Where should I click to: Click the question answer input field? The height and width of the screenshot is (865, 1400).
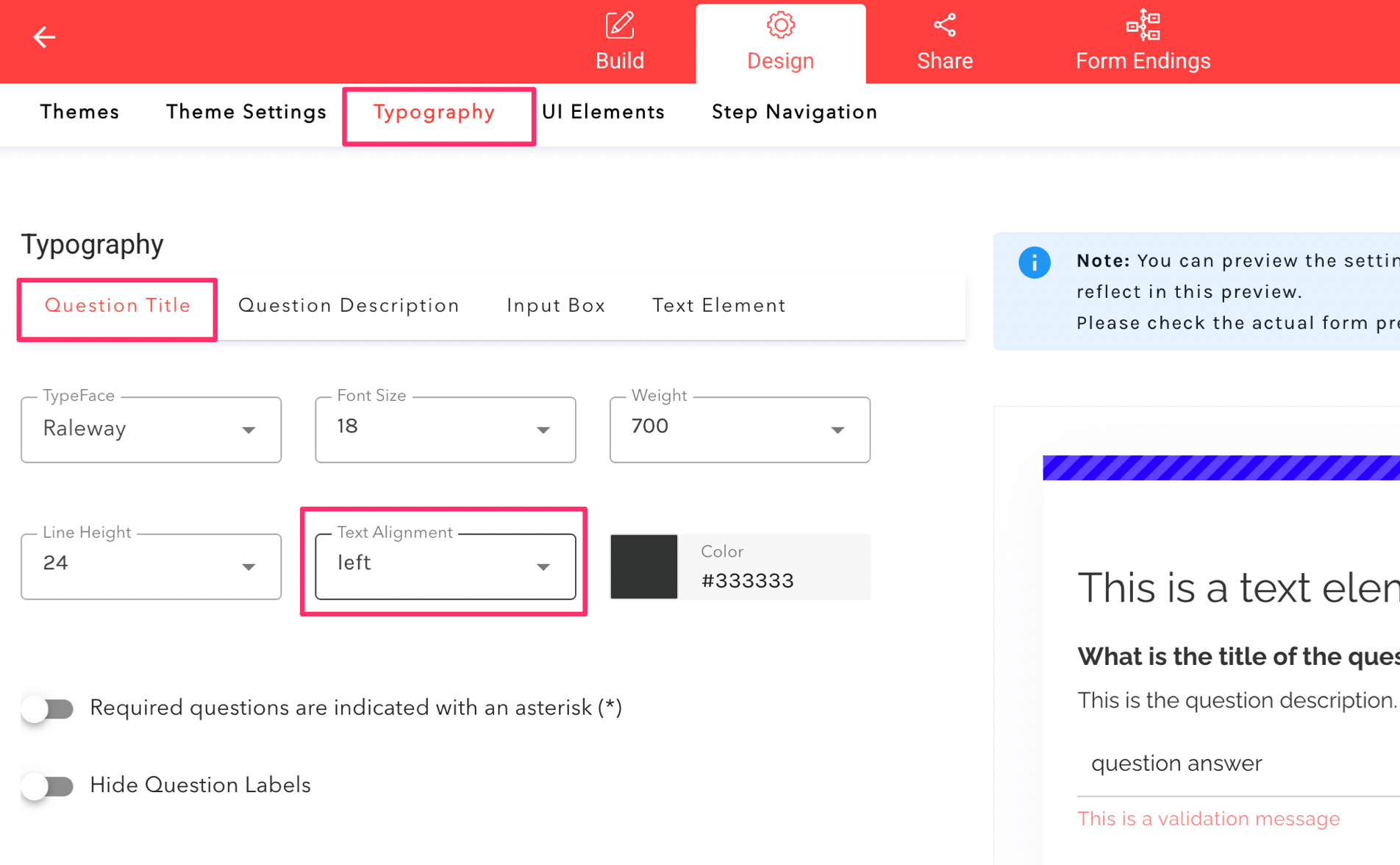(x=1235, y=763)
